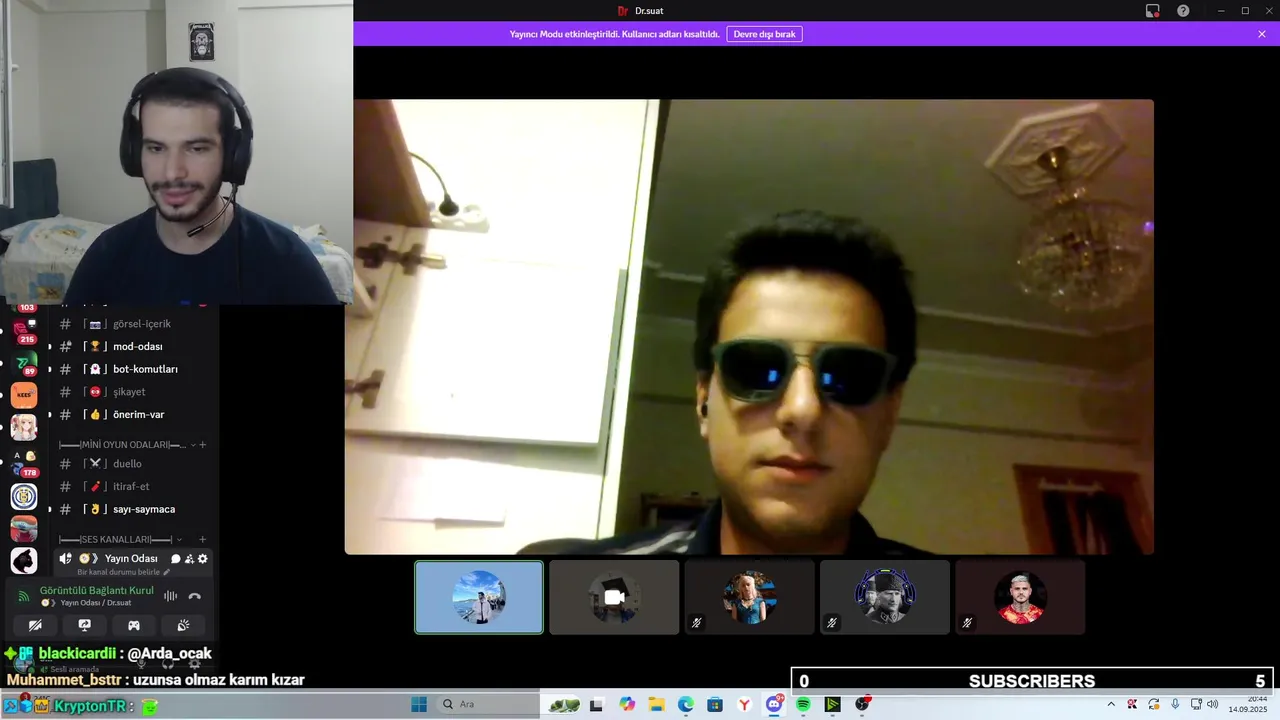Edit channel status pencil icon
This screenshot has height=720, width=1280.
click(x=167, y=572)
